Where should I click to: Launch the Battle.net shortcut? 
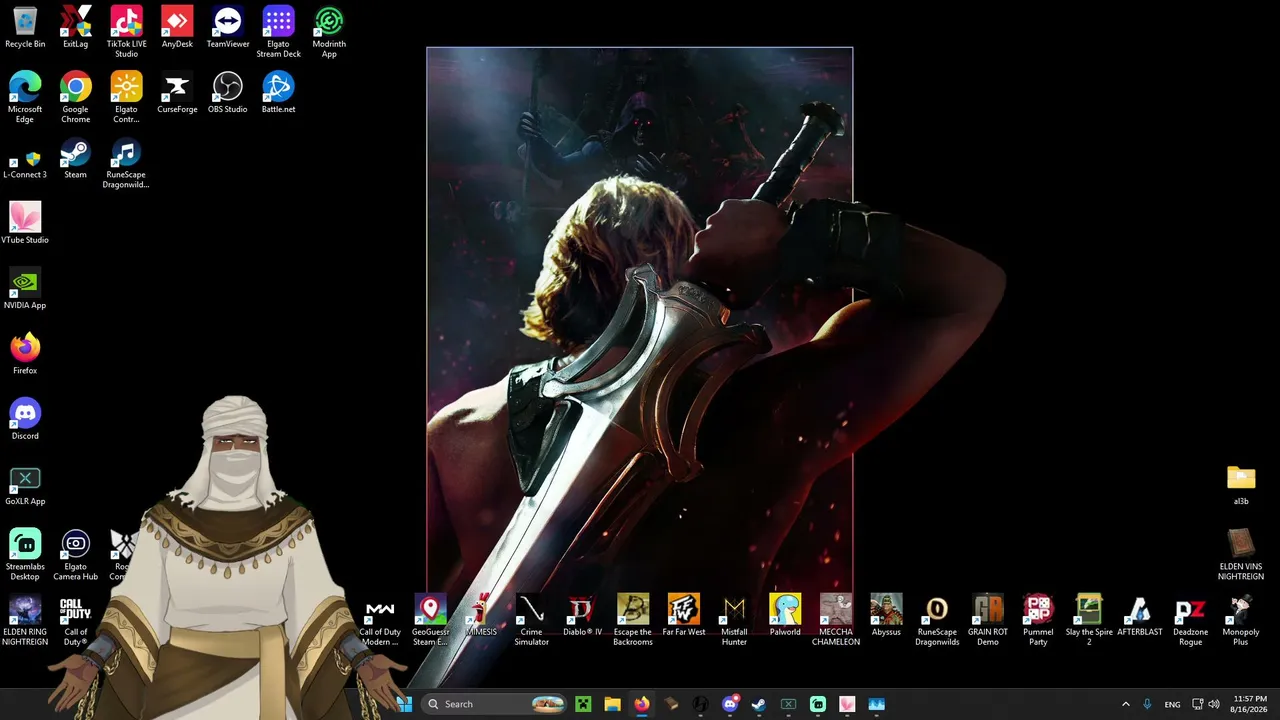(278, 93)
